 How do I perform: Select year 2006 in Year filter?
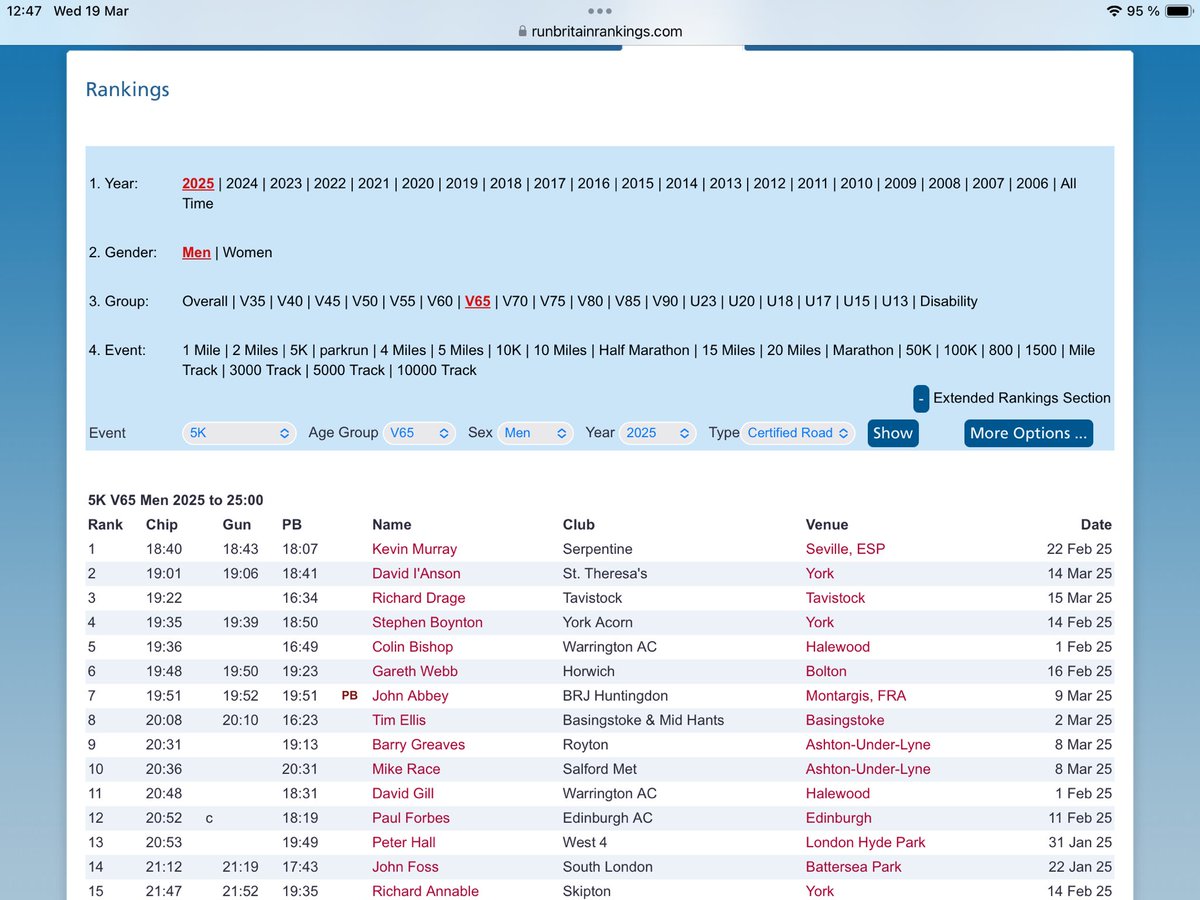click(x=1033, y=183)
